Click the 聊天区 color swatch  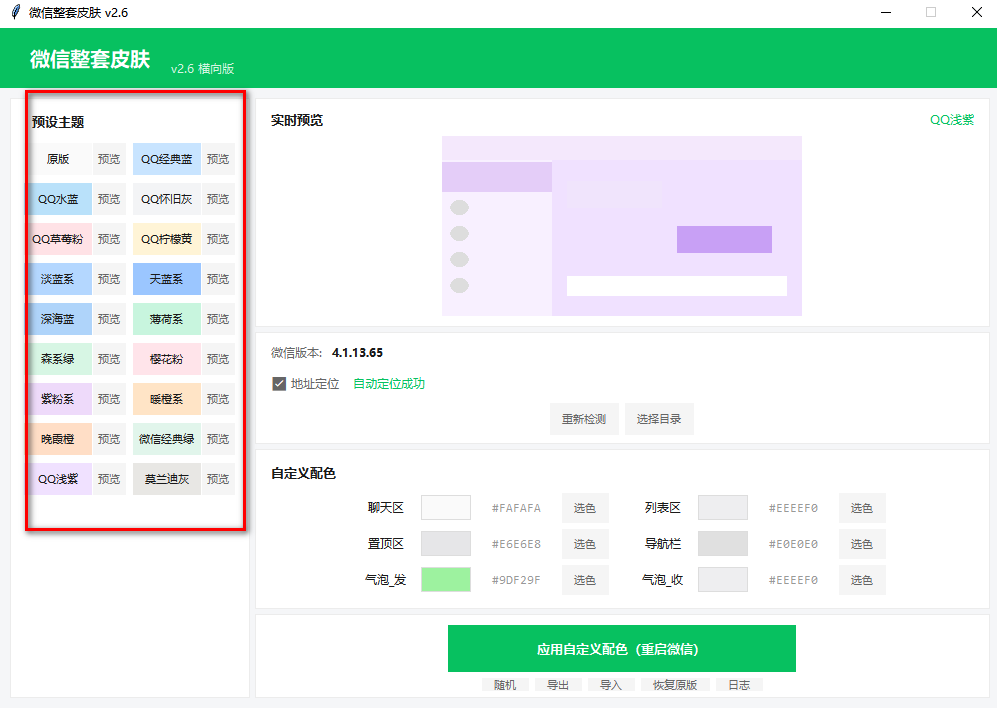(x=446, y=508)
